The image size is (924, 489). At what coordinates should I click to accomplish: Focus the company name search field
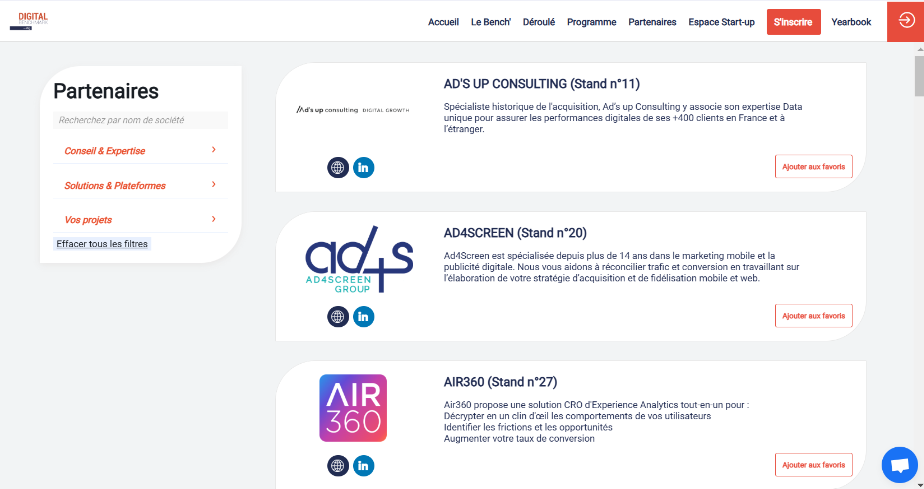(140, 120)
